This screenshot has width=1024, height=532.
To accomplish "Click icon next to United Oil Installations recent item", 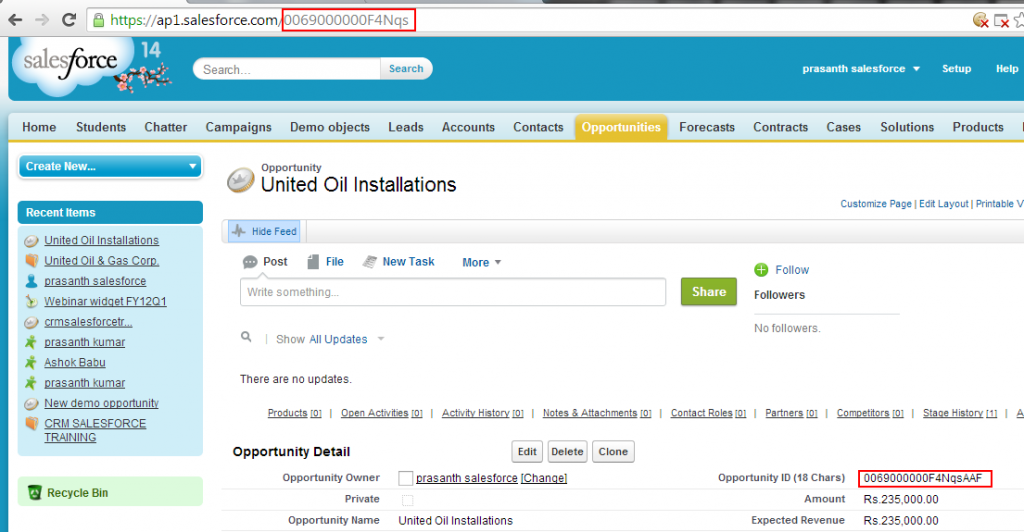I will [31, 241].
